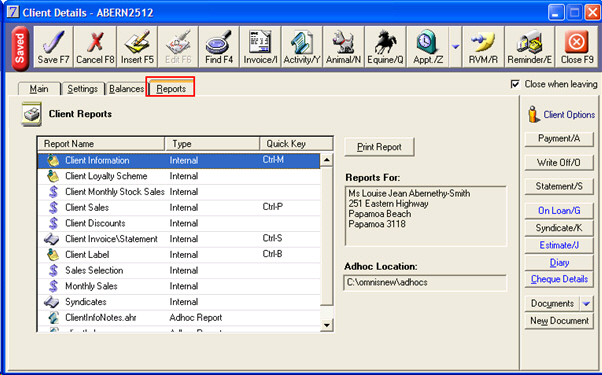
Task: Sort by the Quick Key column header
Action: click(296, 144)
